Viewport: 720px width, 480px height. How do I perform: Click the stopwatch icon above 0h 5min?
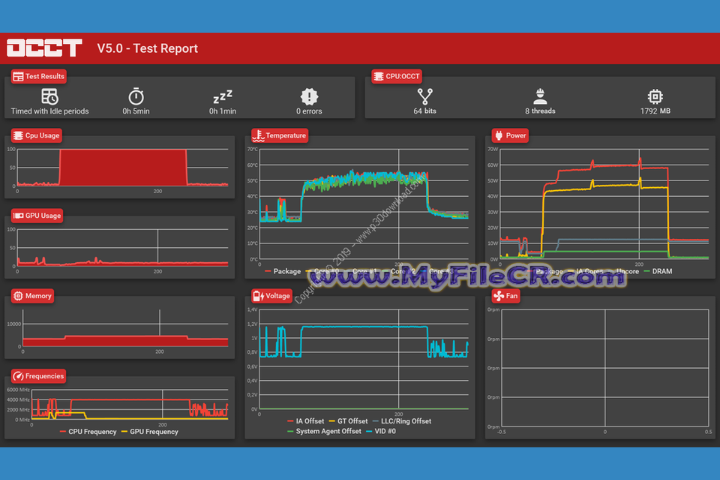click(136, 96)
